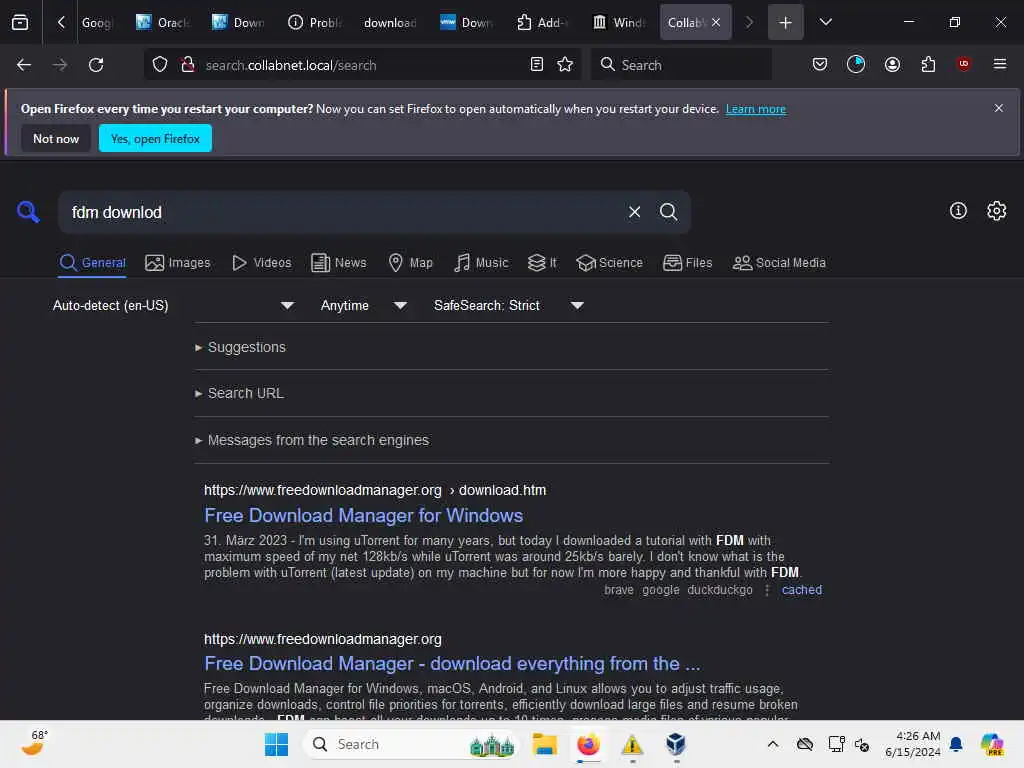Viewport: 1024px width, 768px height.
Task: Submit search with the magnifier button
Action: click(x=668, y=212)
